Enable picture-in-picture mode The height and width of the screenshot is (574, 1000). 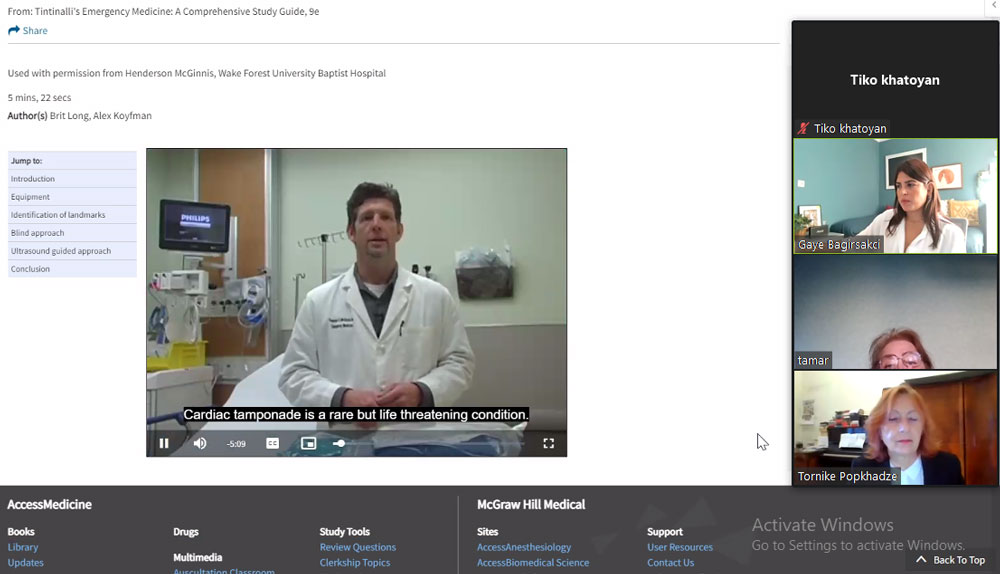(309, 443)
